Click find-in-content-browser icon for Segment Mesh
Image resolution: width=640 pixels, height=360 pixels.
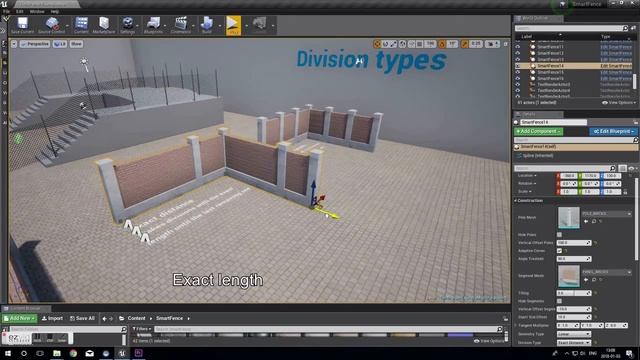coord(594,280)
